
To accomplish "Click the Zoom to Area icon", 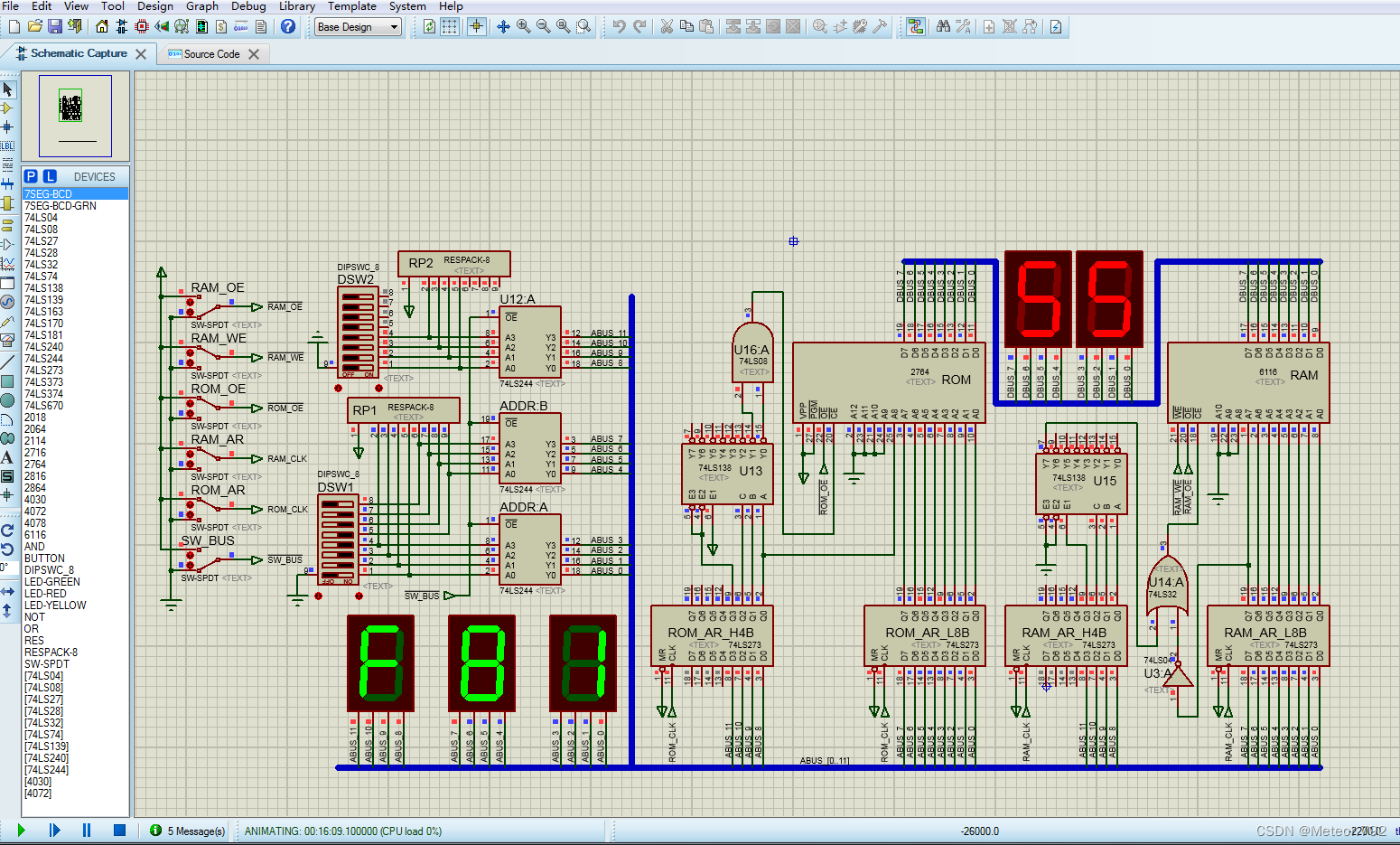I will click(583, 27).
